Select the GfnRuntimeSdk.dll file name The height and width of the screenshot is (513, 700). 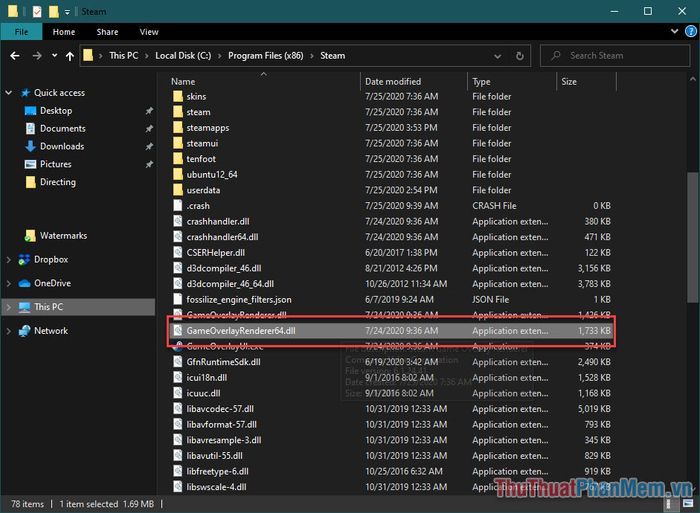(x=223, y=362)
